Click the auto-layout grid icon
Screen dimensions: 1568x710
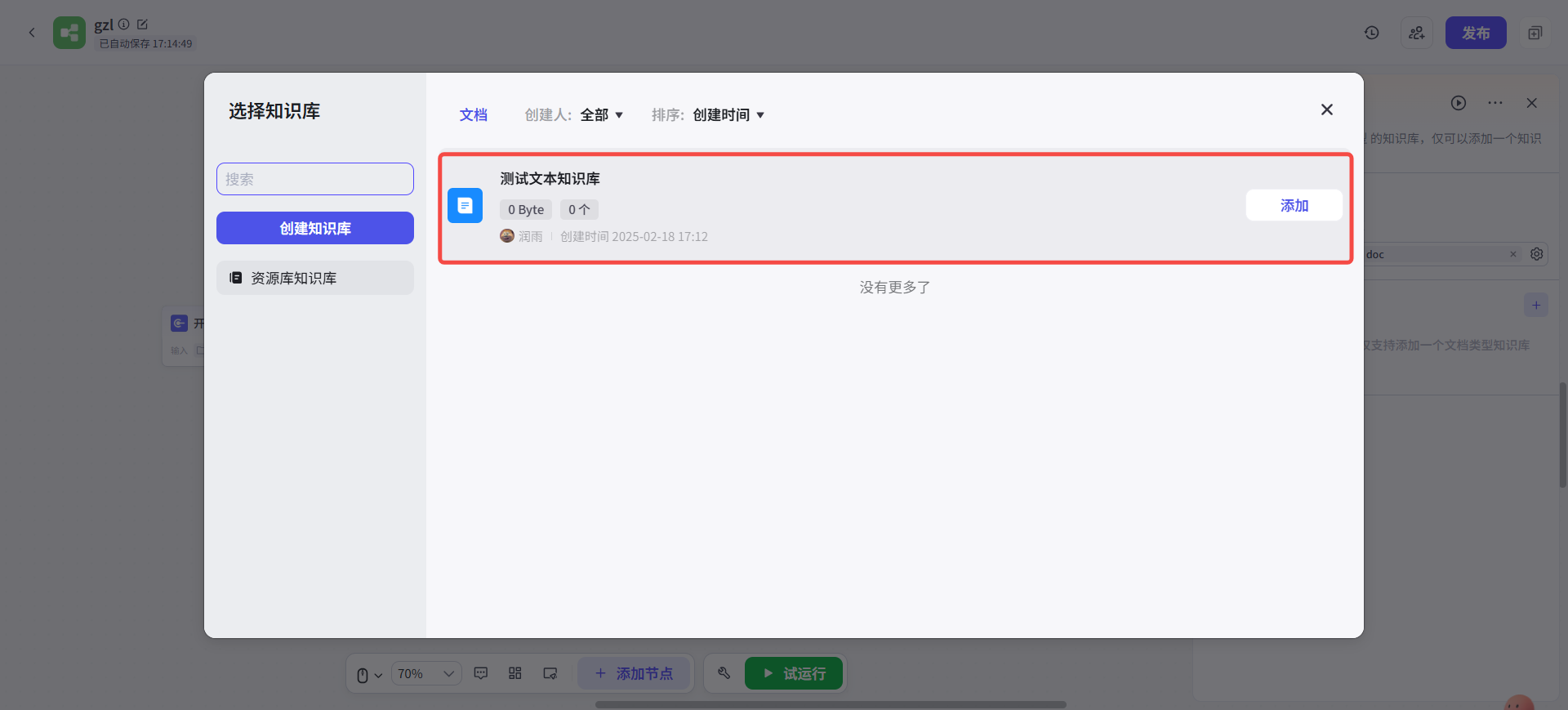[515, 673]
